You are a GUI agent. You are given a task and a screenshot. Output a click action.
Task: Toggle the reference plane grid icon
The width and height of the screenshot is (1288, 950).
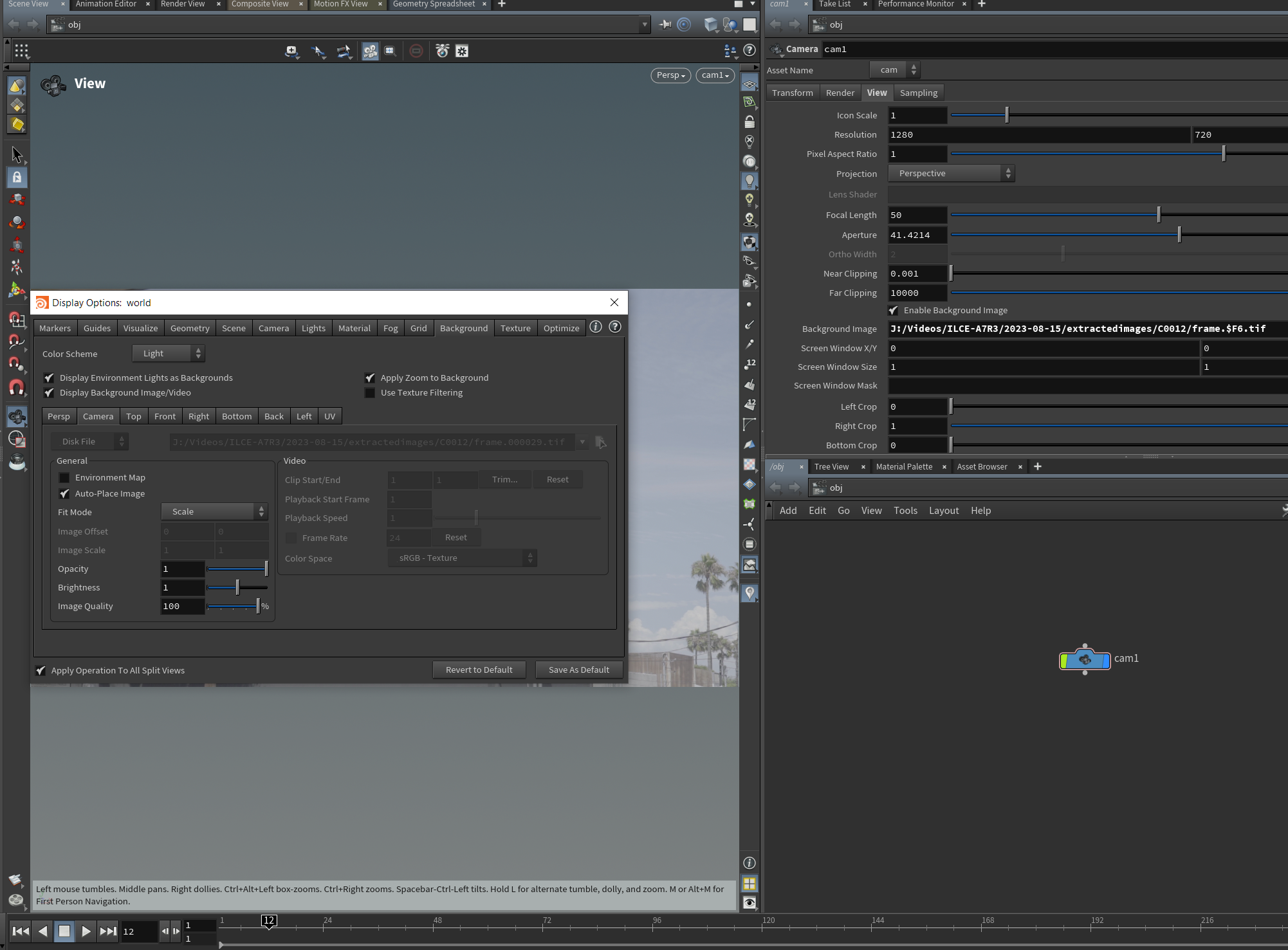tap(750, 83)
